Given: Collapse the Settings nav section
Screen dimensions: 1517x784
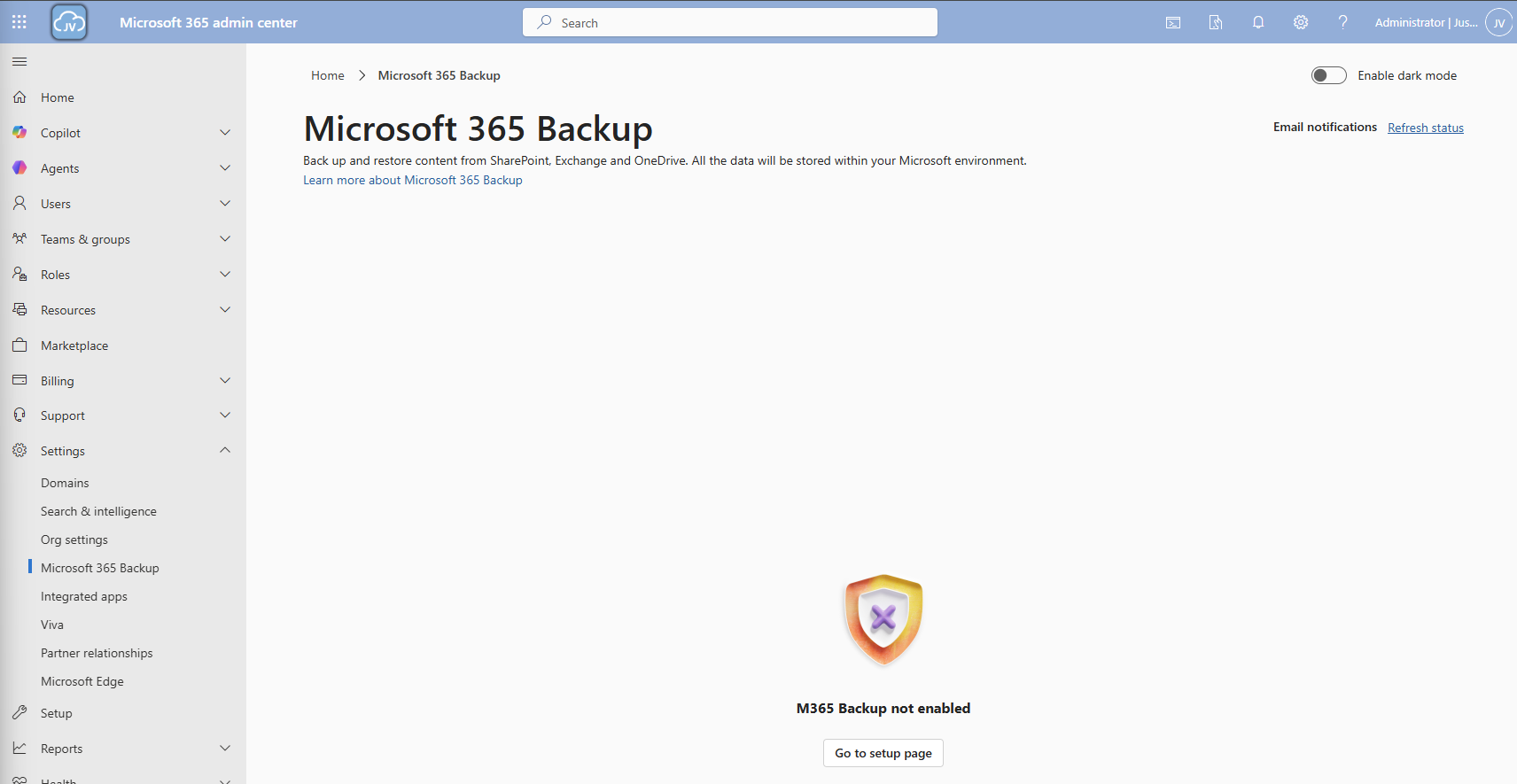Looking at the screenshot, I should pos(225,451).
